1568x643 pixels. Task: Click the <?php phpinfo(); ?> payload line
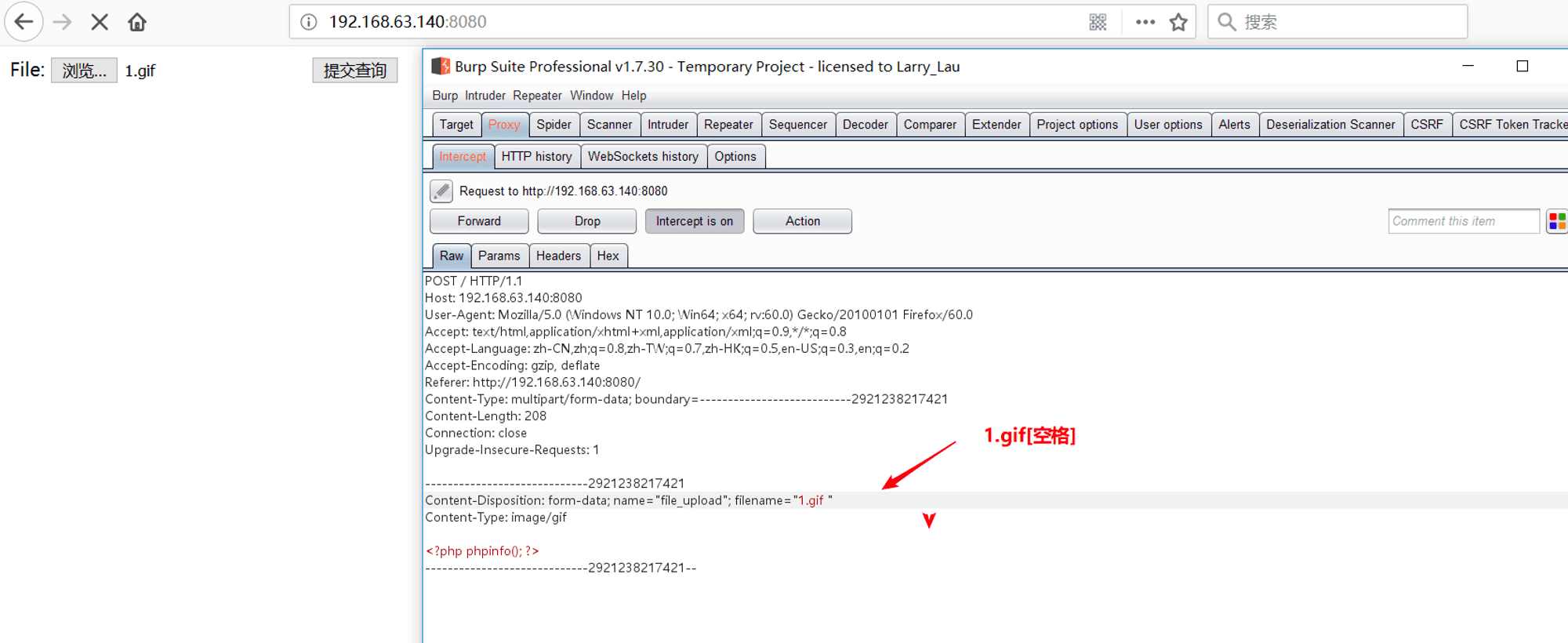click(482, 551)
